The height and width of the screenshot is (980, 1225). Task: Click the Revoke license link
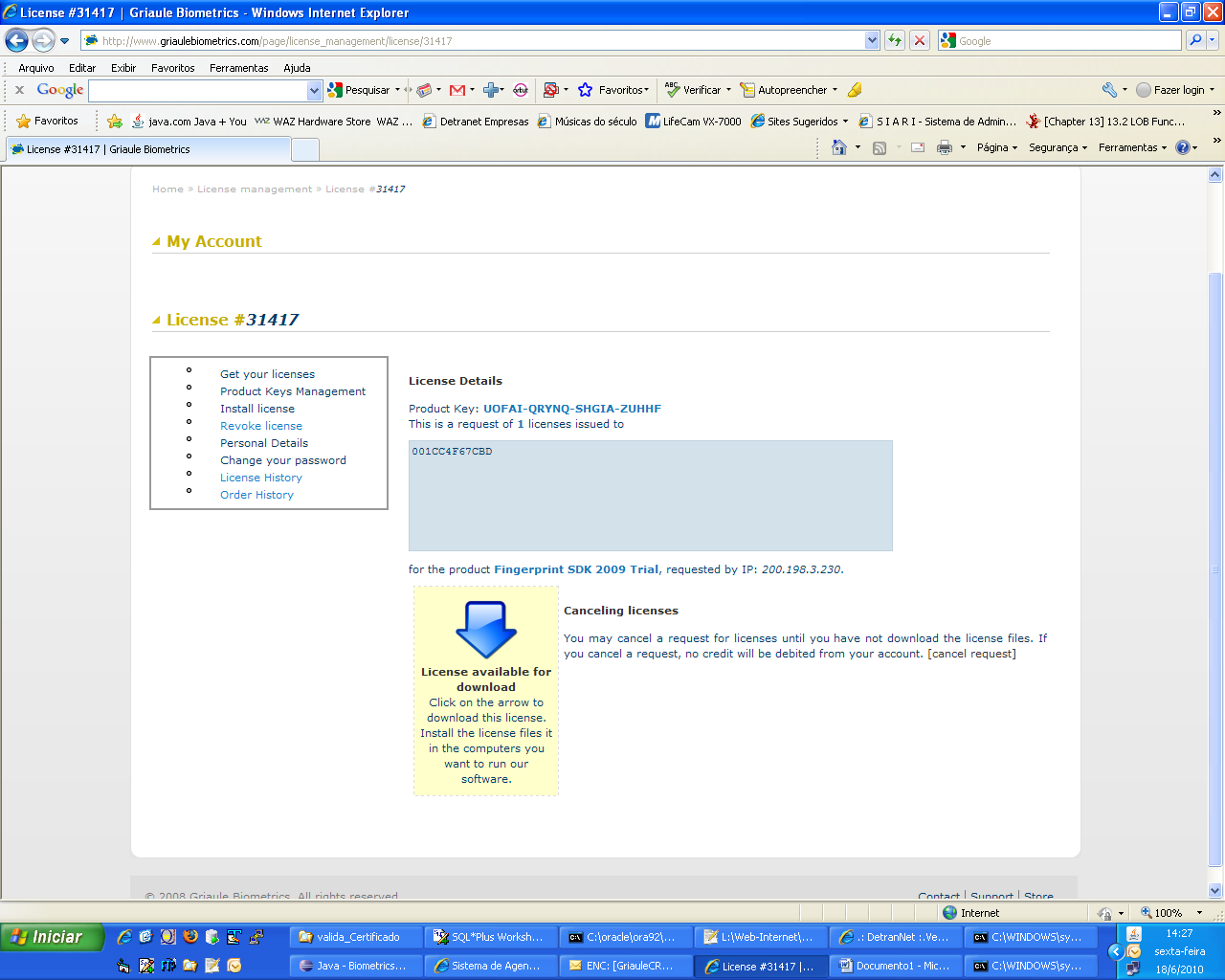click(261, 426)
